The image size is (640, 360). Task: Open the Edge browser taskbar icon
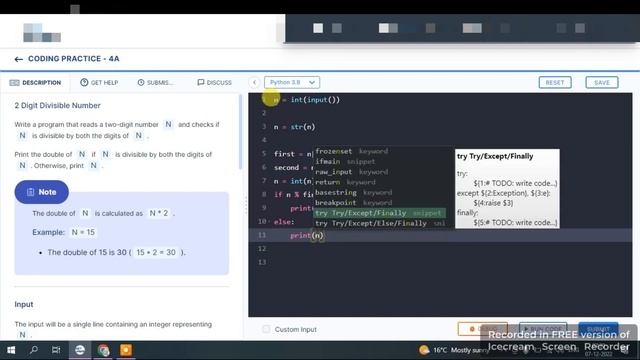(80, 350)
